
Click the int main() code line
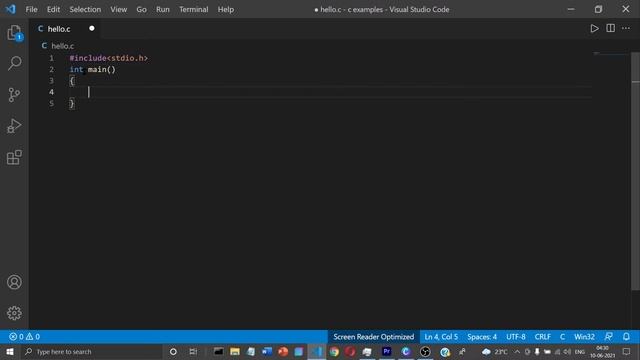(x=93, y=69)
